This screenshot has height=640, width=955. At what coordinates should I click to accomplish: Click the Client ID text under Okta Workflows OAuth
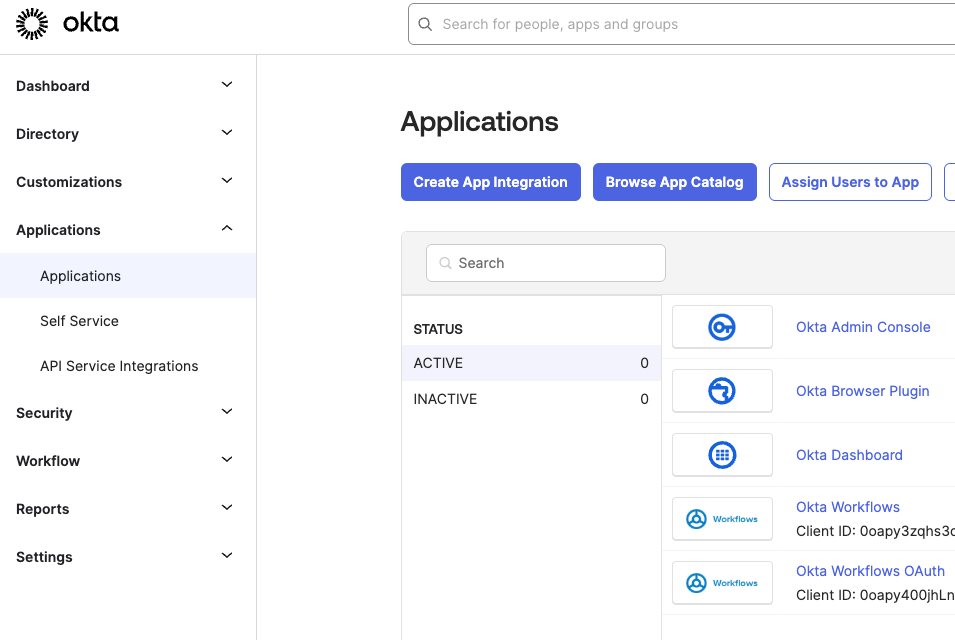pyautogui.click(x=875, y=595)
